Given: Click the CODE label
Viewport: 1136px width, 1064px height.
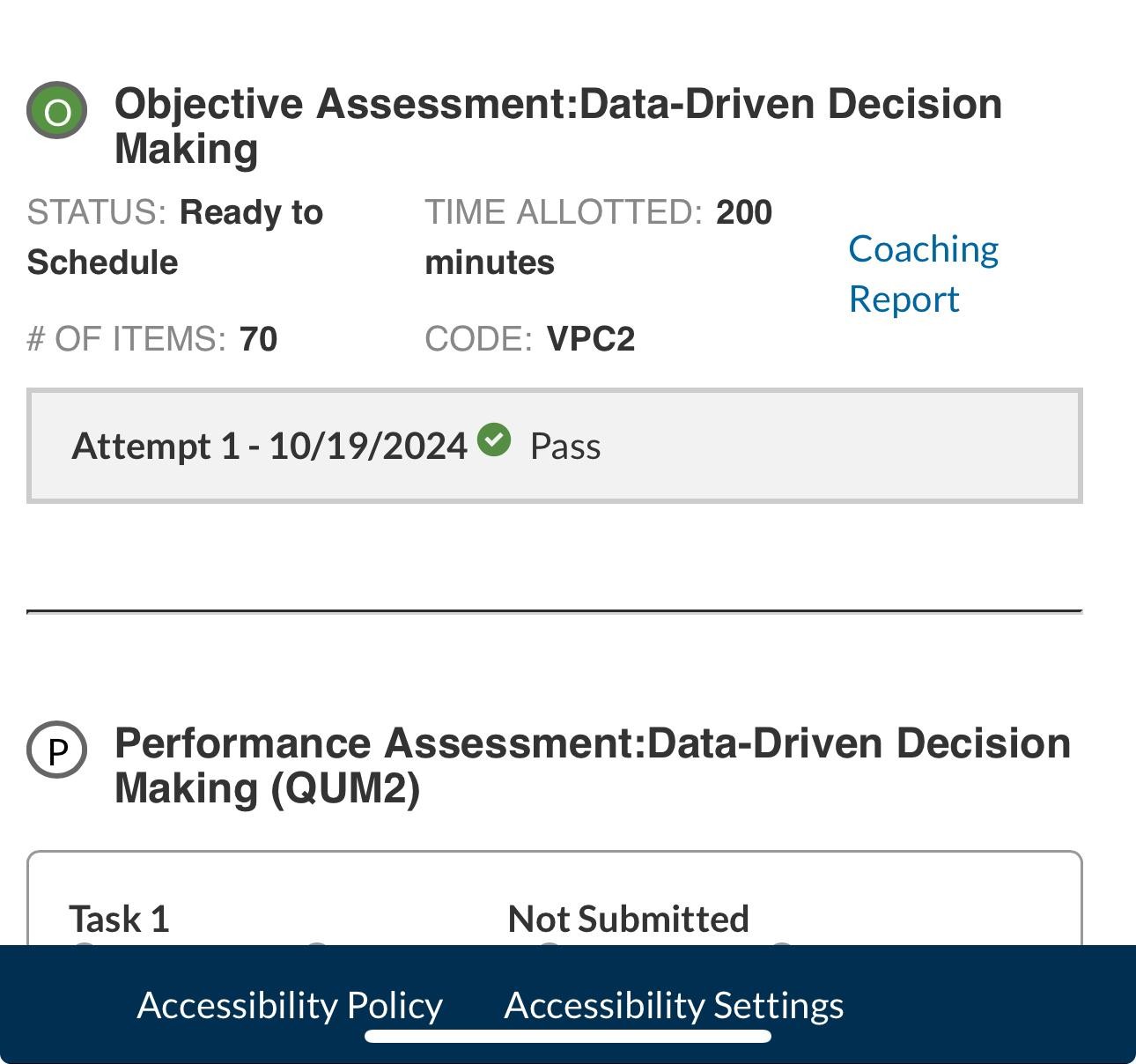Looking at the screenshot, I should [478, 339].
